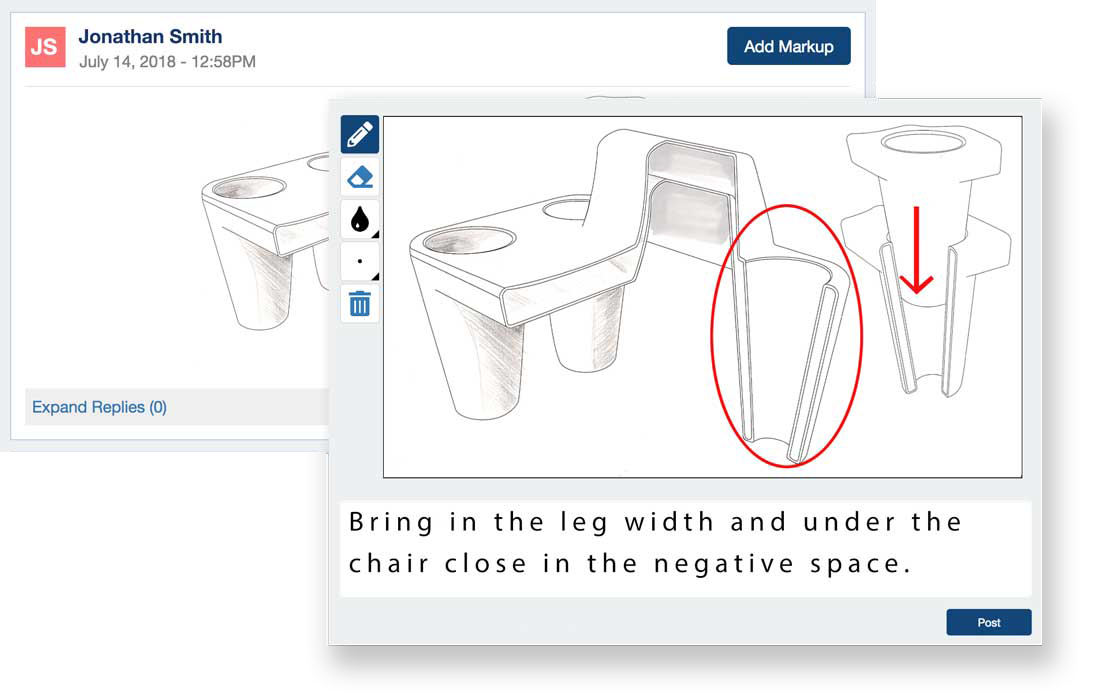Click the markup drawing canvas

702,297
